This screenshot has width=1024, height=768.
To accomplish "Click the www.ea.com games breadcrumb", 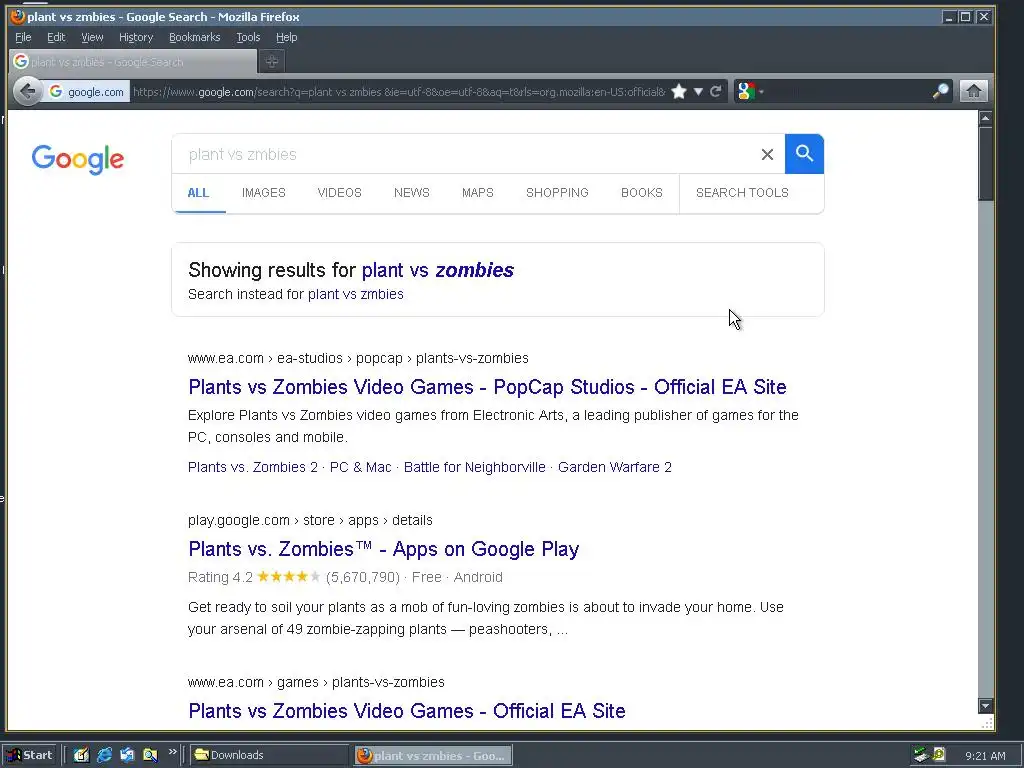I will (316, 682).
